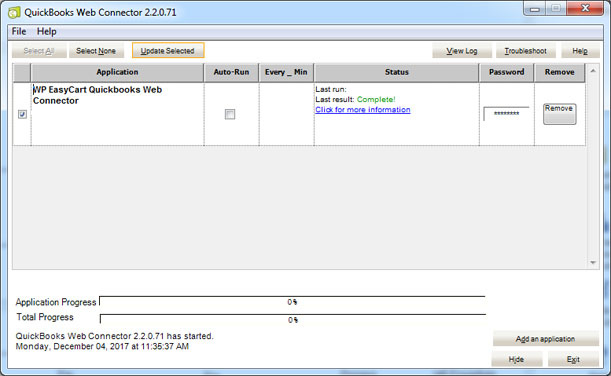Click the scroll-up arrow of the list
611x376 pixels.
coord(593,71)
